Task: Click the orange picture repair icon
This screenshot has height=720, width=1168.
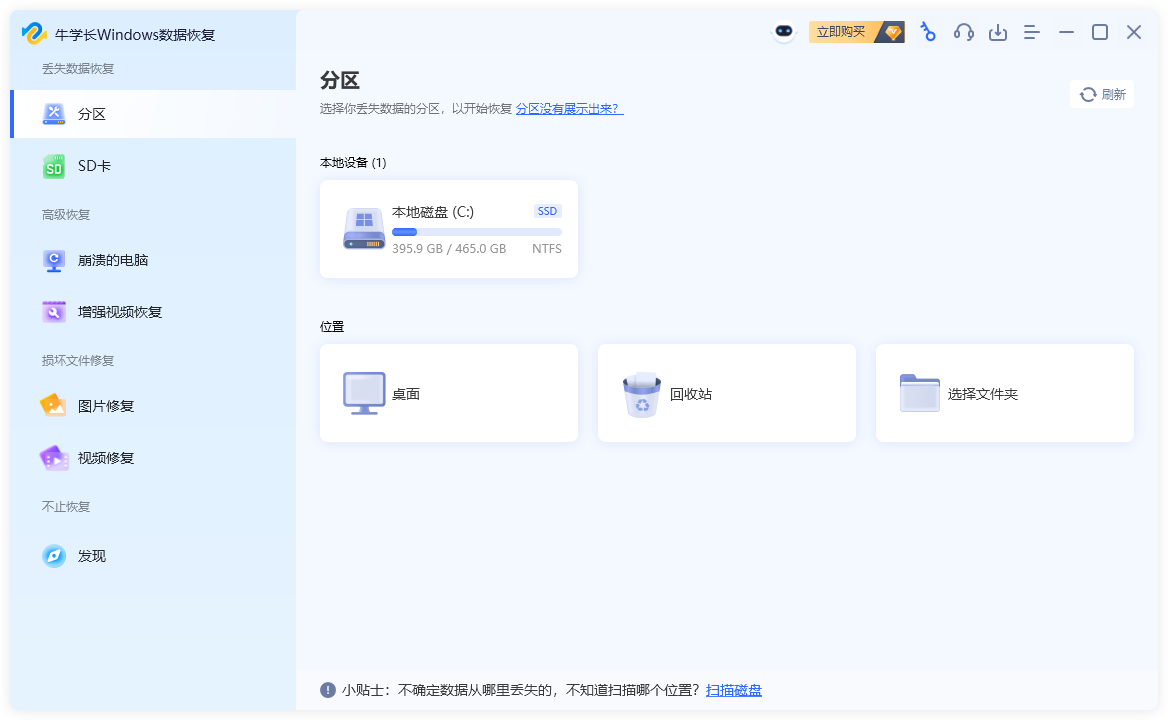Action: [x=54, y=406]
